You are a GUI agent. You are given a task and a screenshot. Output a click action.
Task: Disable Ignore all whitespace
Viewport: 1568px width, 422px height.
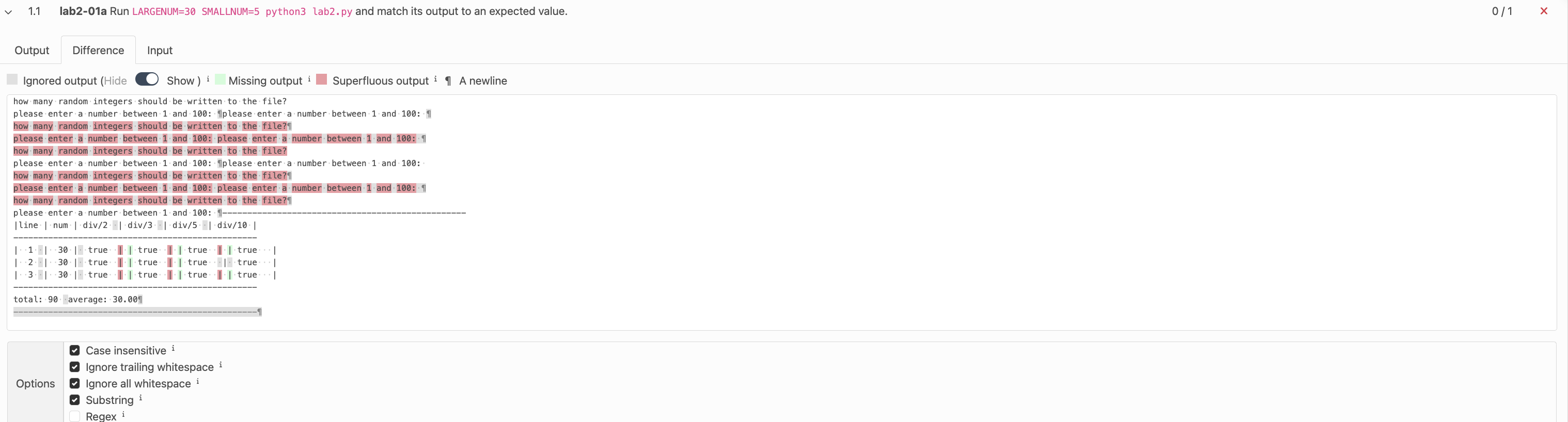point(74,383)
